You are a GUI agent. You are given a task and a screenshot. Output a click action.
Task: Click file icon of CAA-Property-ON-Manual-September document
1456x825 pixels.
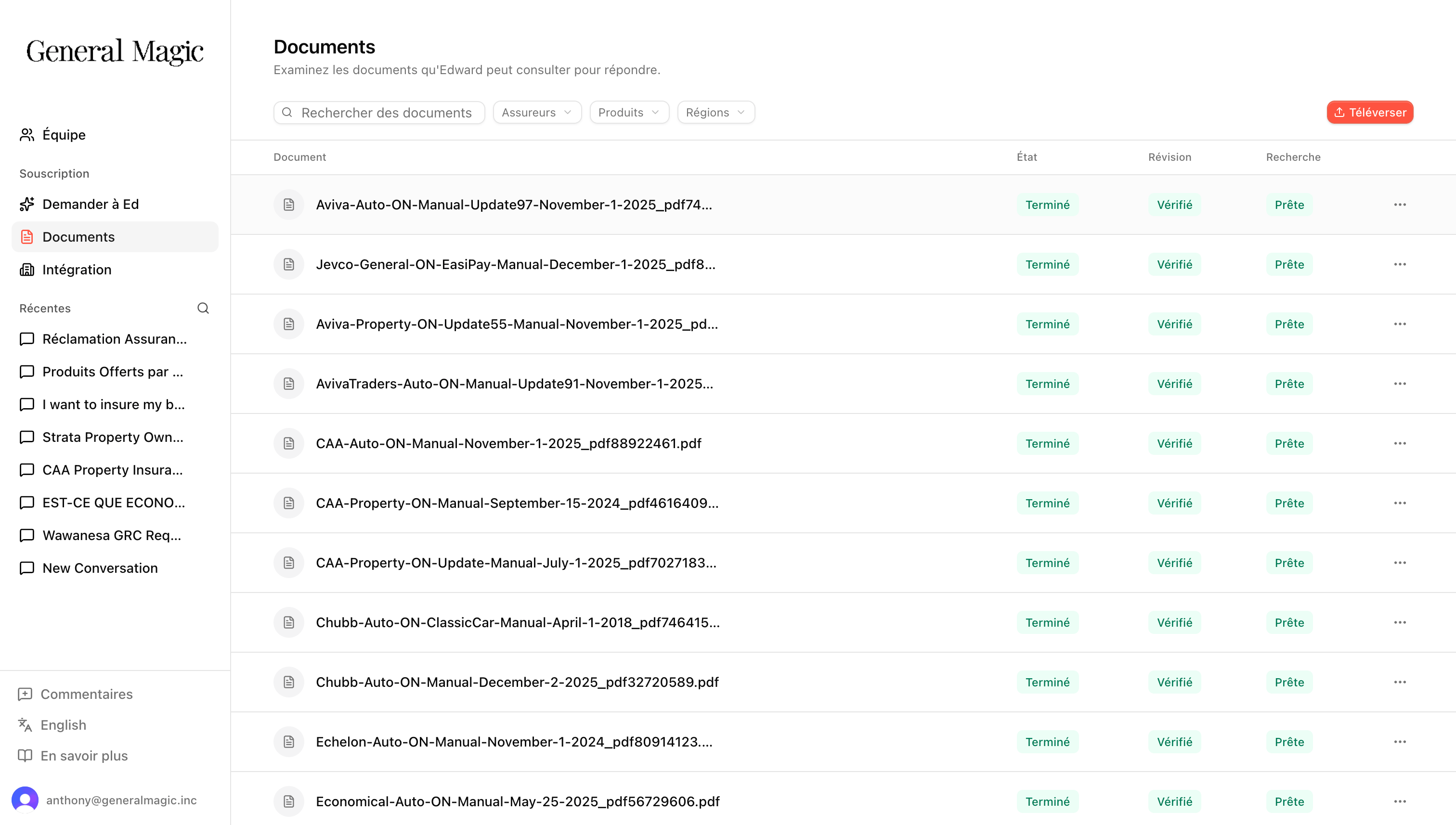point(289,503)
